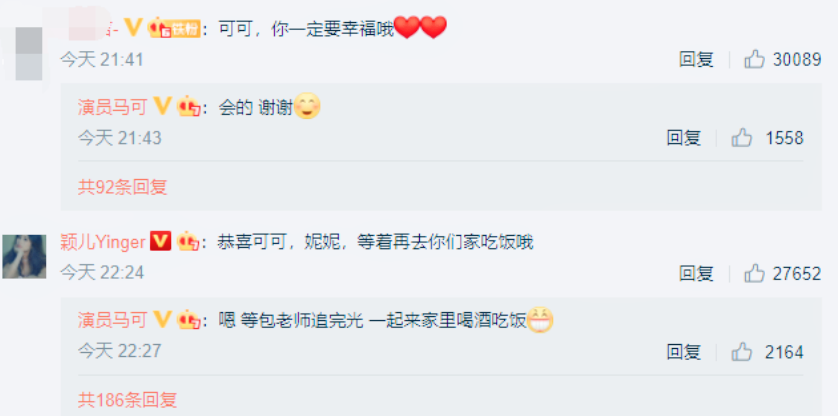Click the crown icon in the 22:27 reply
Image resolution: width=840 pixels, height=416 pixels.
click(x=189, y=320)
